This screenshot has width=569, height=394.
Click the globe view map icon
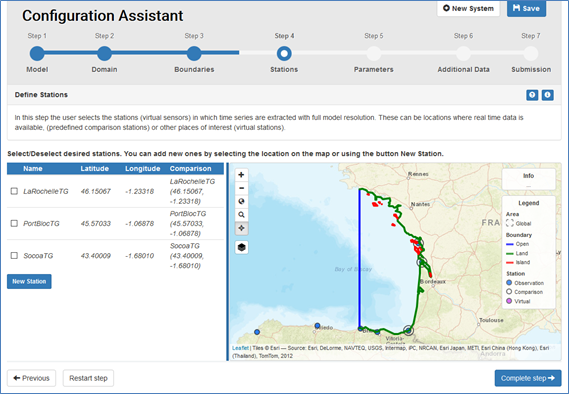coord(241,201)
